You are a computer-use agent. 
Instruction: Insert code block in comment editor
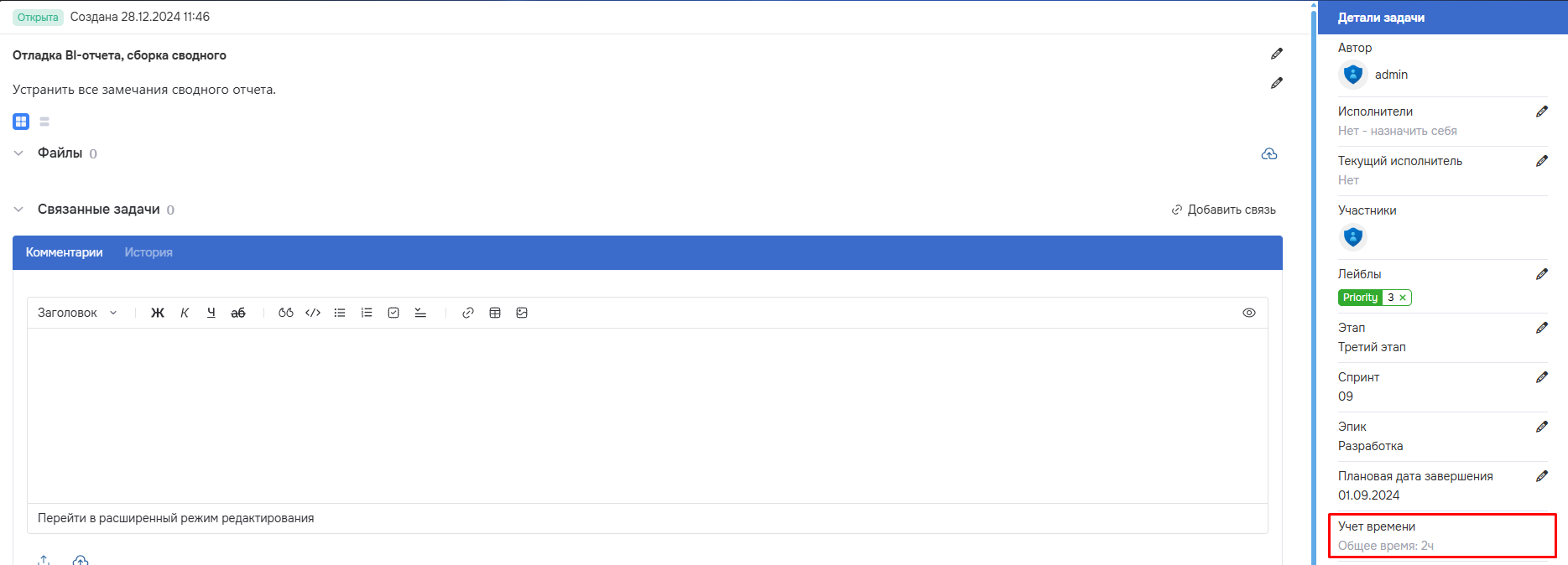tap(313, 313)
